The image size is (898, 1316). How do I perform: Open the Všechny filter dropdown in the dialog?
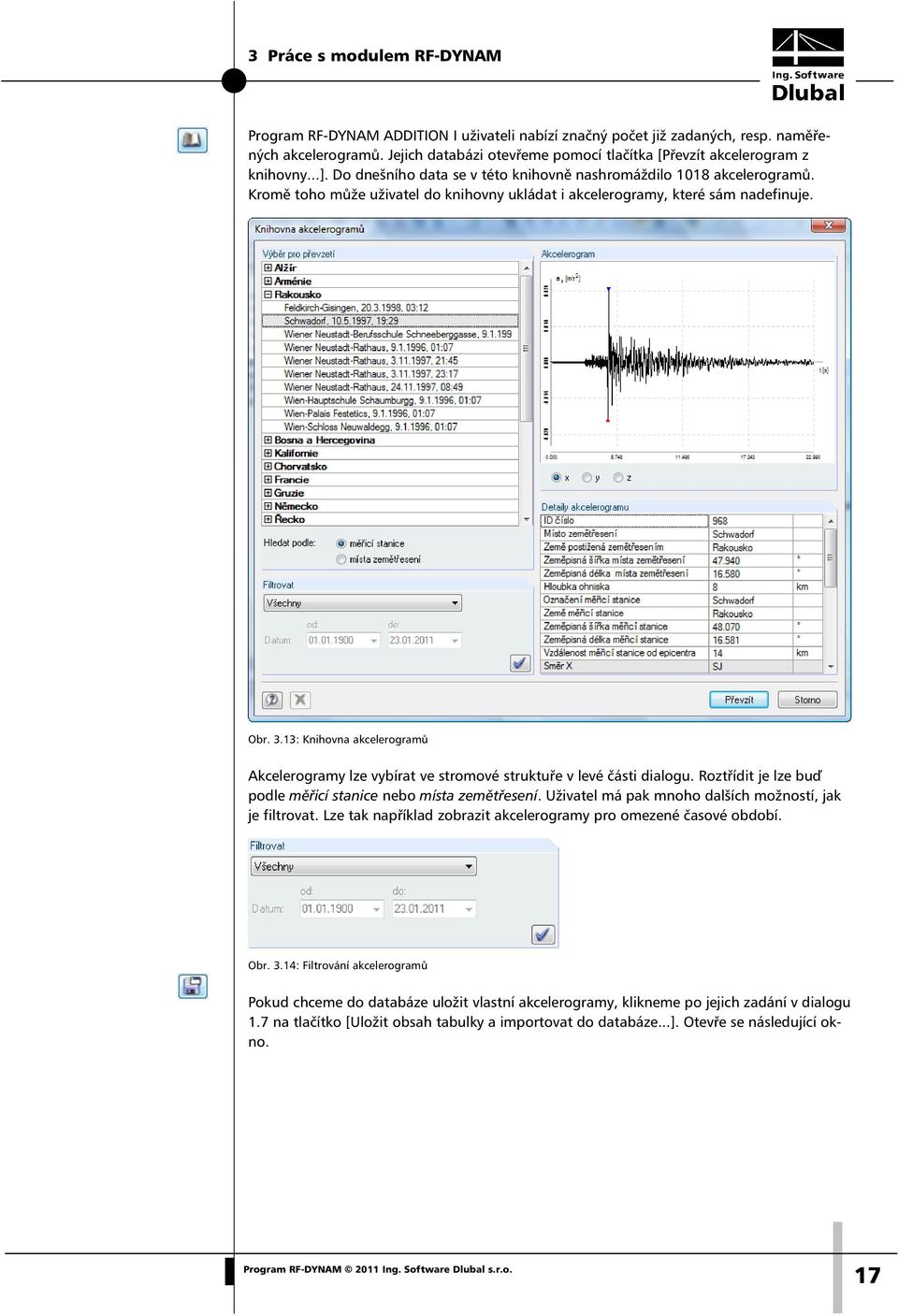tap(363, 603)
